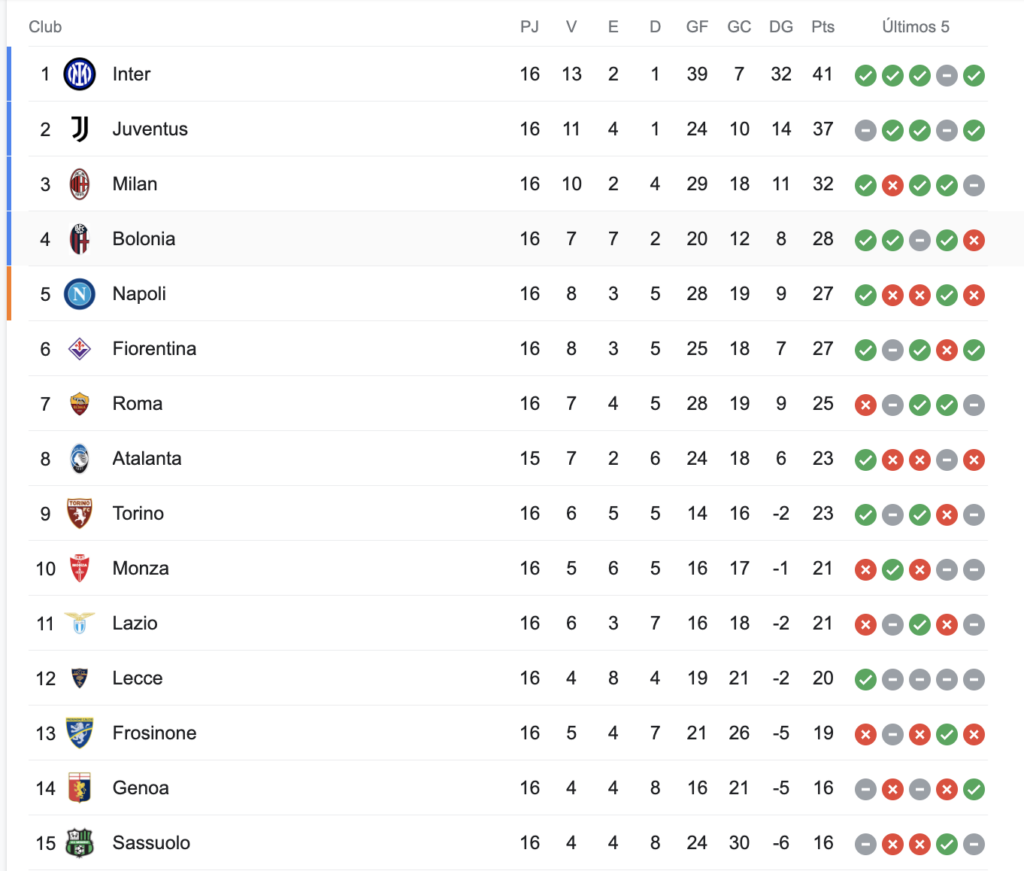
Task: Click Bolonia's latest red loss icon
Action: (974, 240)
